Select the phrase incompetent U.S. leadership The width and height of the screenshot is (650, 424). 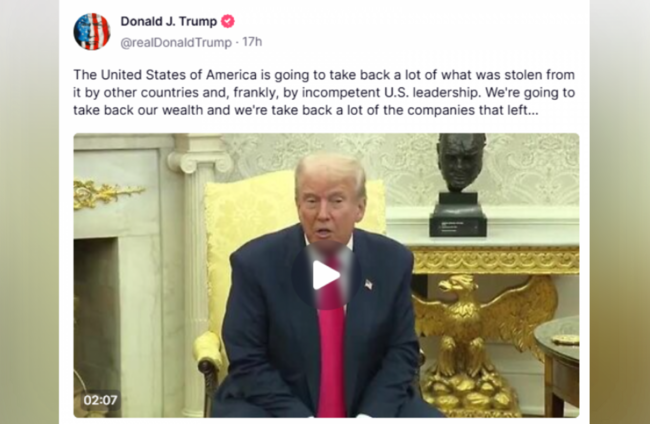coord(390,92)
